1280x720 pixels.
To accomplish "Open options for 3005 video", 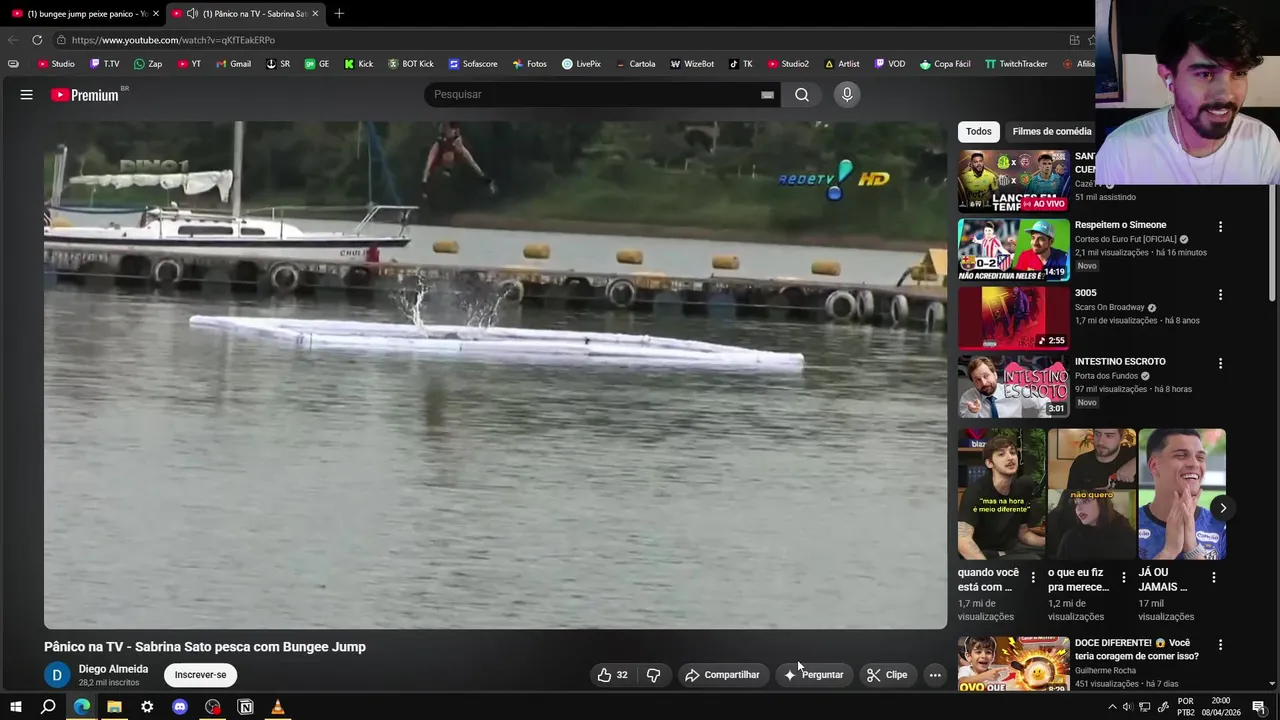I will pyautogui.click(x=1220, y=295).
